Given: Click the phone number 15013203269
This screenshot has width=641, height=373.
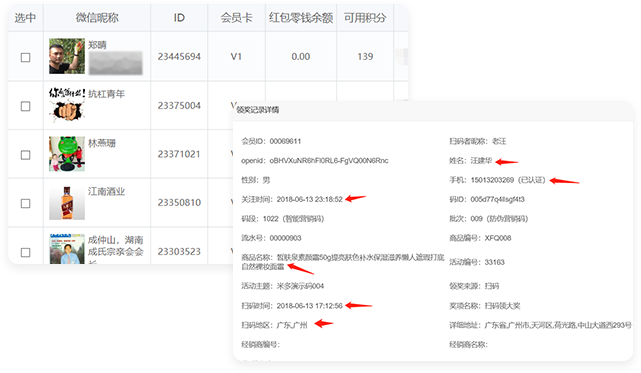Looking at the screenshot, I should click(492, 180).
